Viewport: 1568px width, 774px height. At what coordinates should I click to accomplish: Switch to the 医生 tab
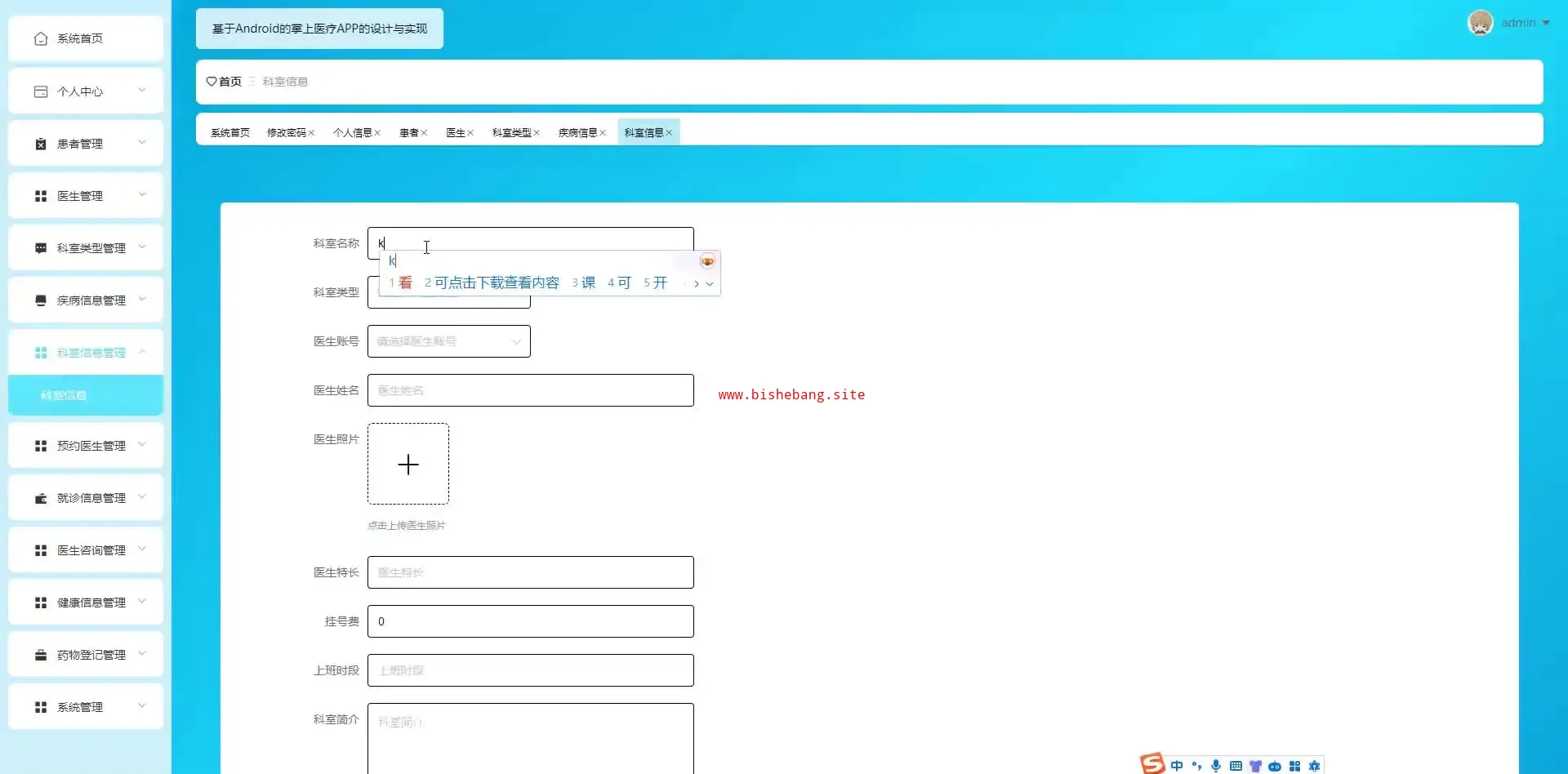coord(455,133)
